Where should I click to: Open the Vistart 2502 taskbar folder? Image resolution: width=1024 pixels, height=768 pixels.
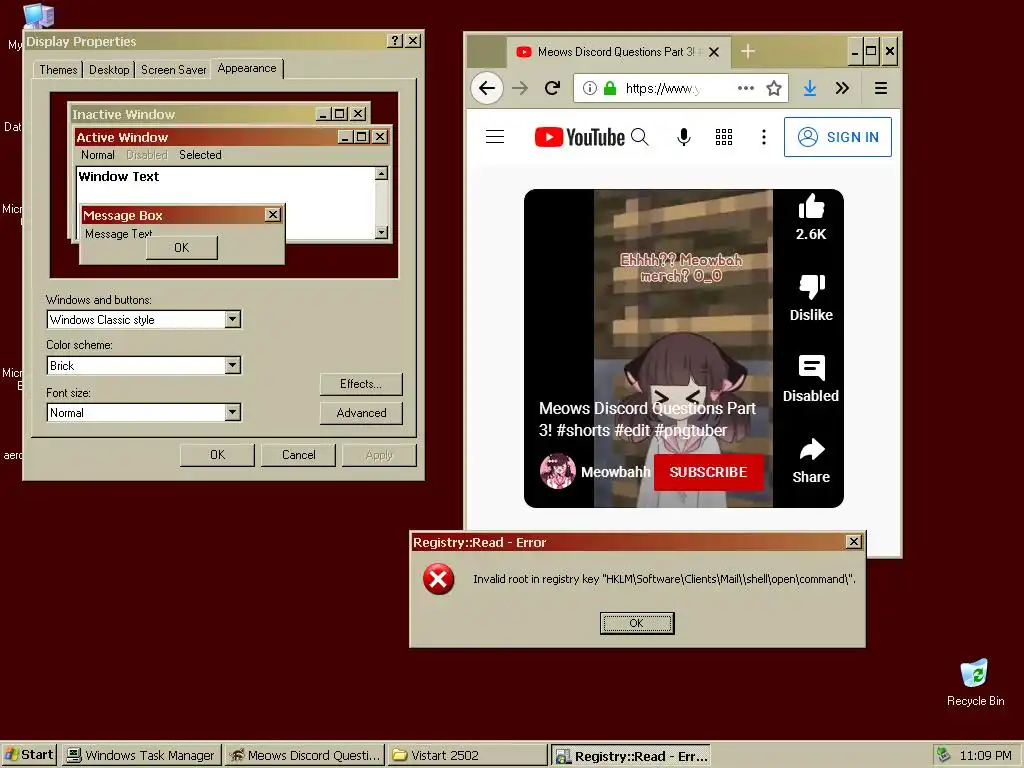(467, 756)
